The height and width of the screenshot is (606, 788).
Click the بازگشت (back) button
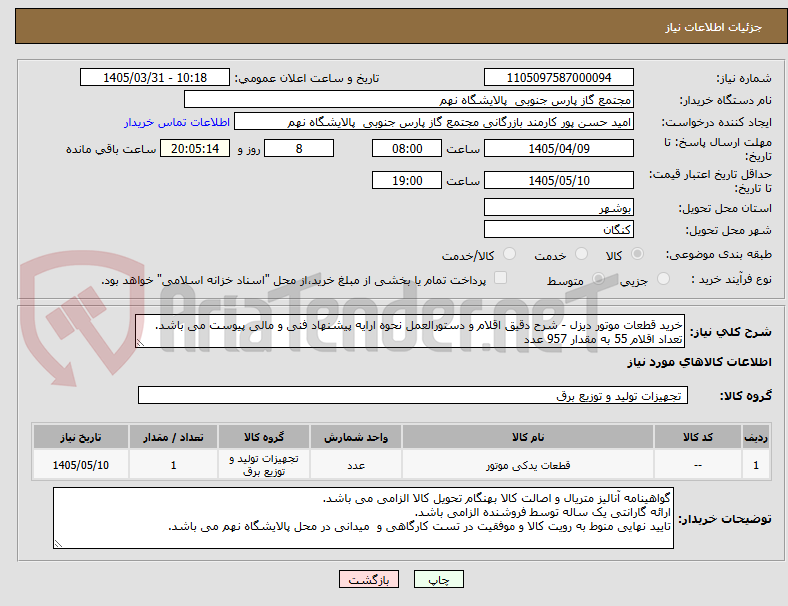point(369,579)
